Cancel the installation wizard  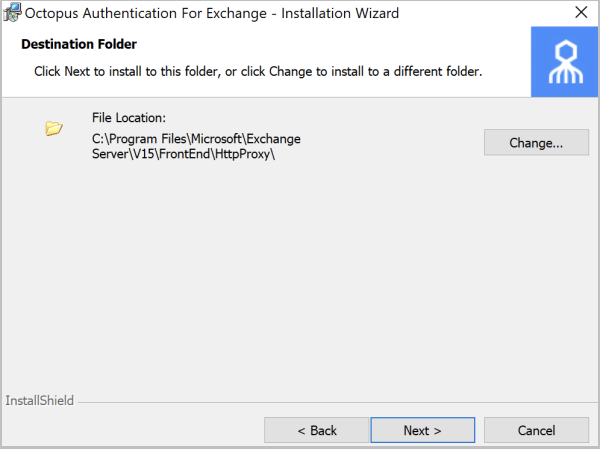click(536, 430)
